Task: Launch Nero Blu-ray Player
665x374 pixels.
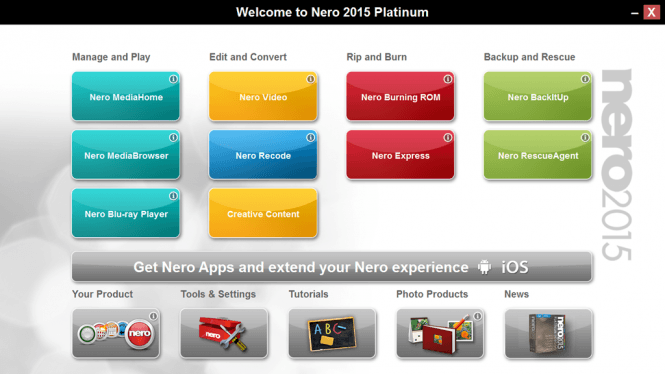Action: click(x=126, y=213)
